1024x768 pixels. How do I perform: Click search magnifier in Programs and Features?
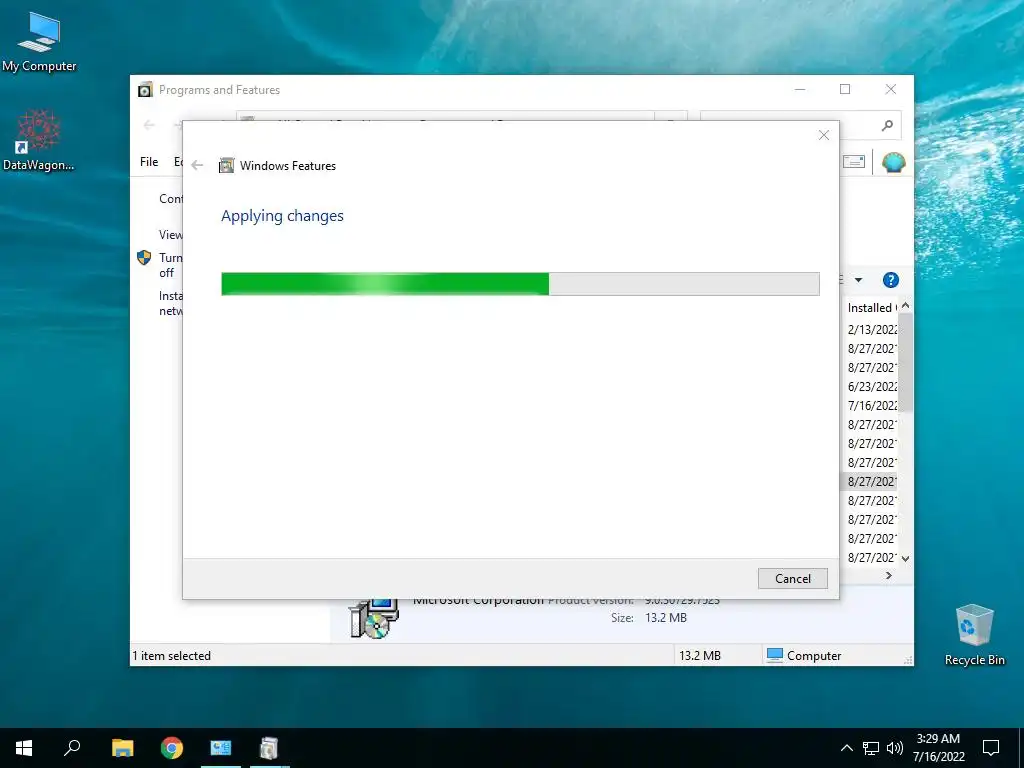click(x=887, y=125)
